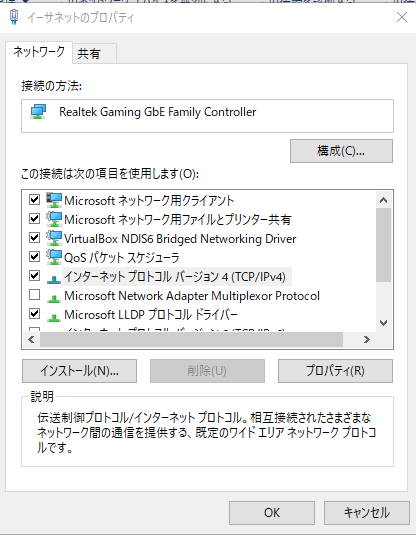The image size is (416, 535).
Task: Click the vertical scrollbar thumb in list
Action: coord(384,245)
